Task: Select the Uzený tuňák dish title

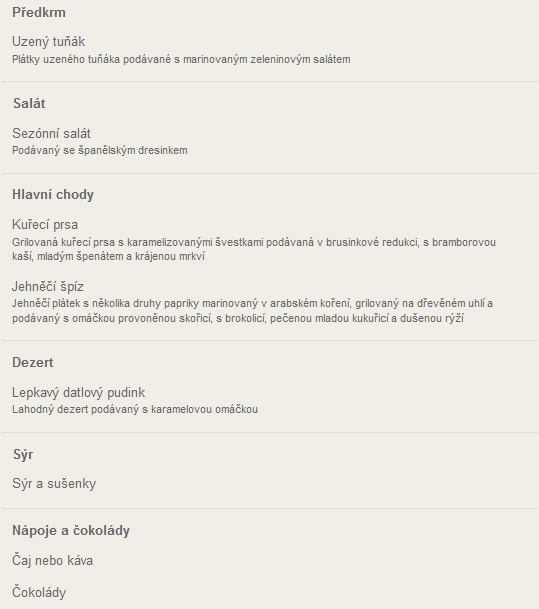Action: [x=49, y=42]
